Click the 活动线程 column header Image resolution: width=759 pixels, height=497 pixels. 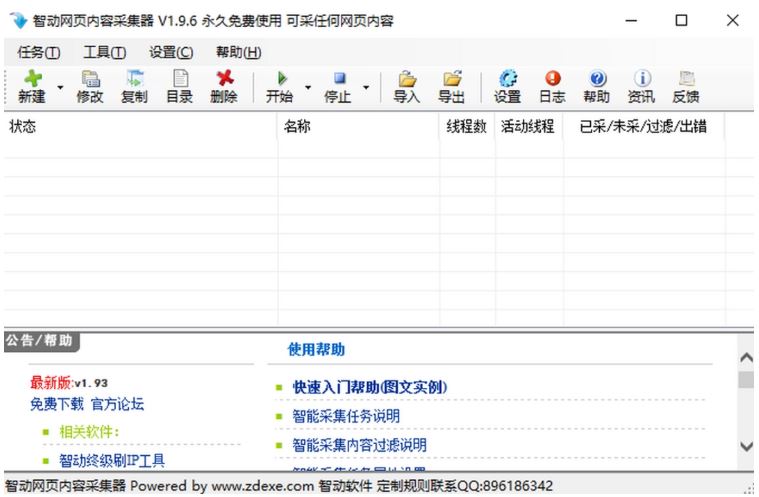point(529,127)
